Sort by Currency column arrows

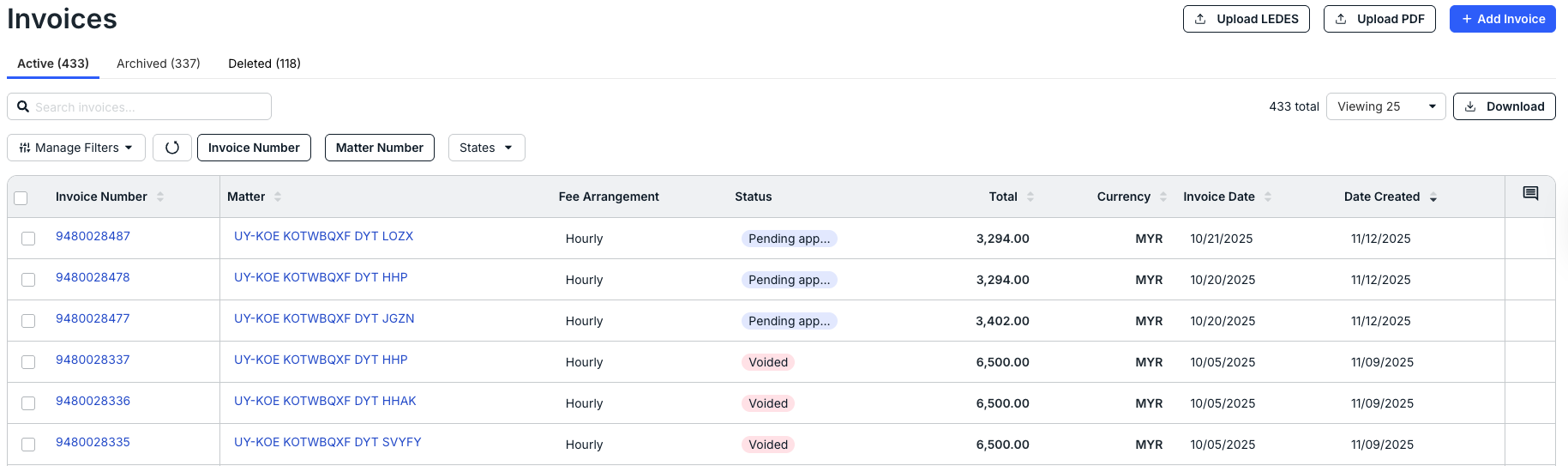1163,197
